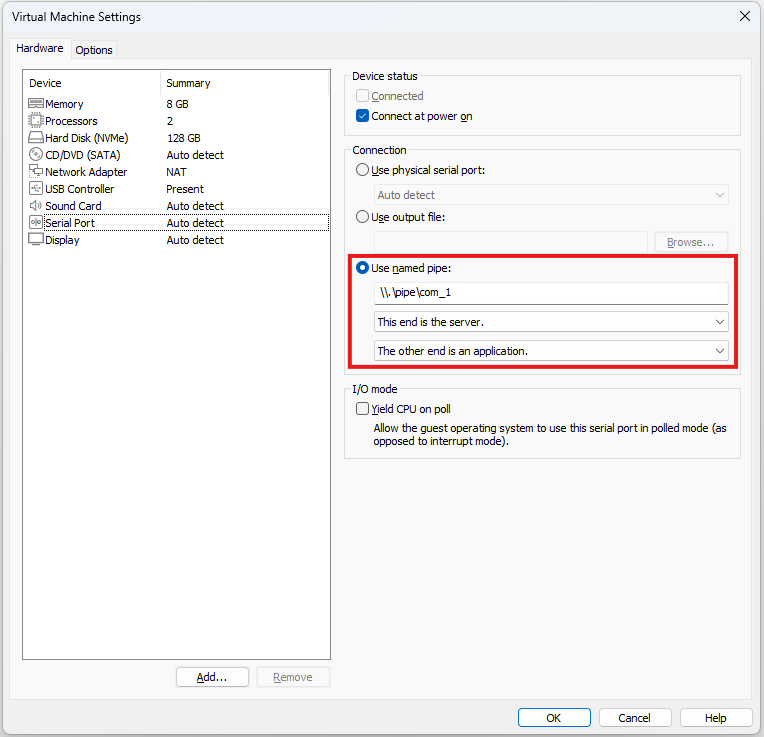
Task: Expand 'This end is the server' dropdown
Action: 551,322
